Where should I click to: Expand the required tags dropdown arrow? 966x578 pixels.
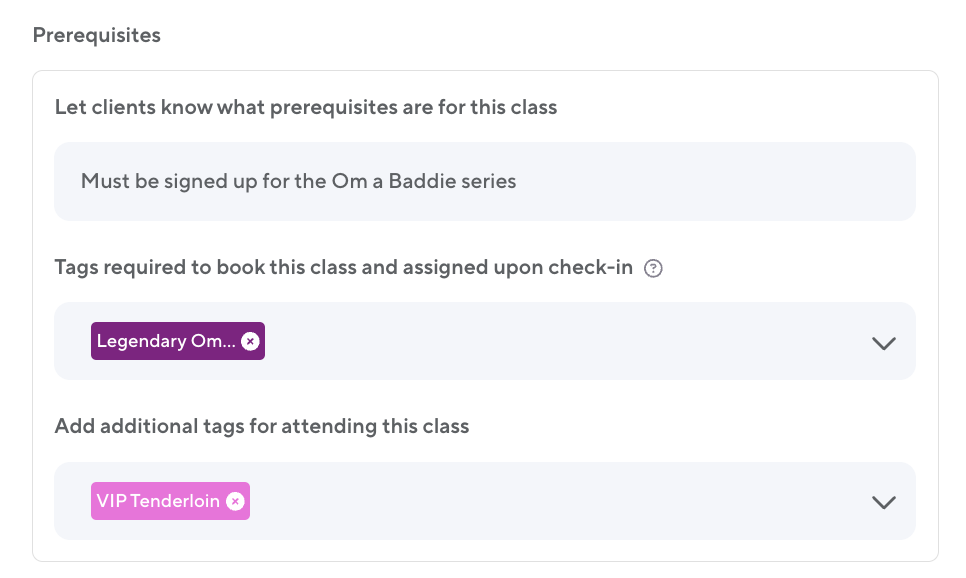(883, 342)
